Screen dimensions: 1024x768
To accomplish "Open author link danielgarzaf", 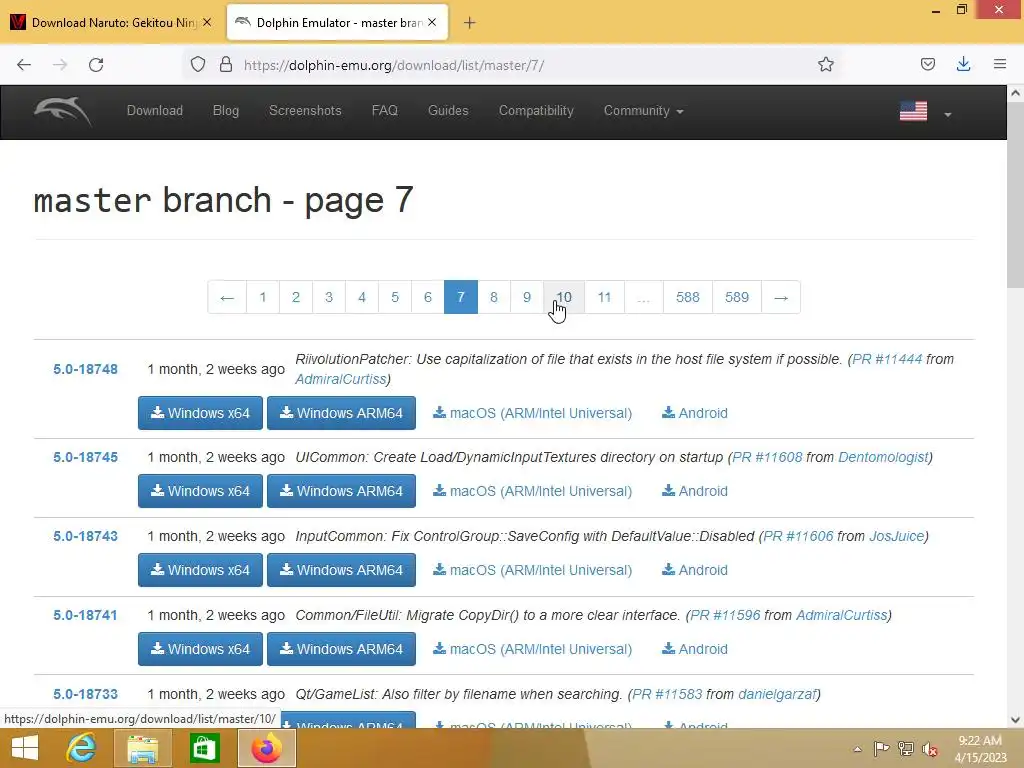I will (x=777, y=694).
